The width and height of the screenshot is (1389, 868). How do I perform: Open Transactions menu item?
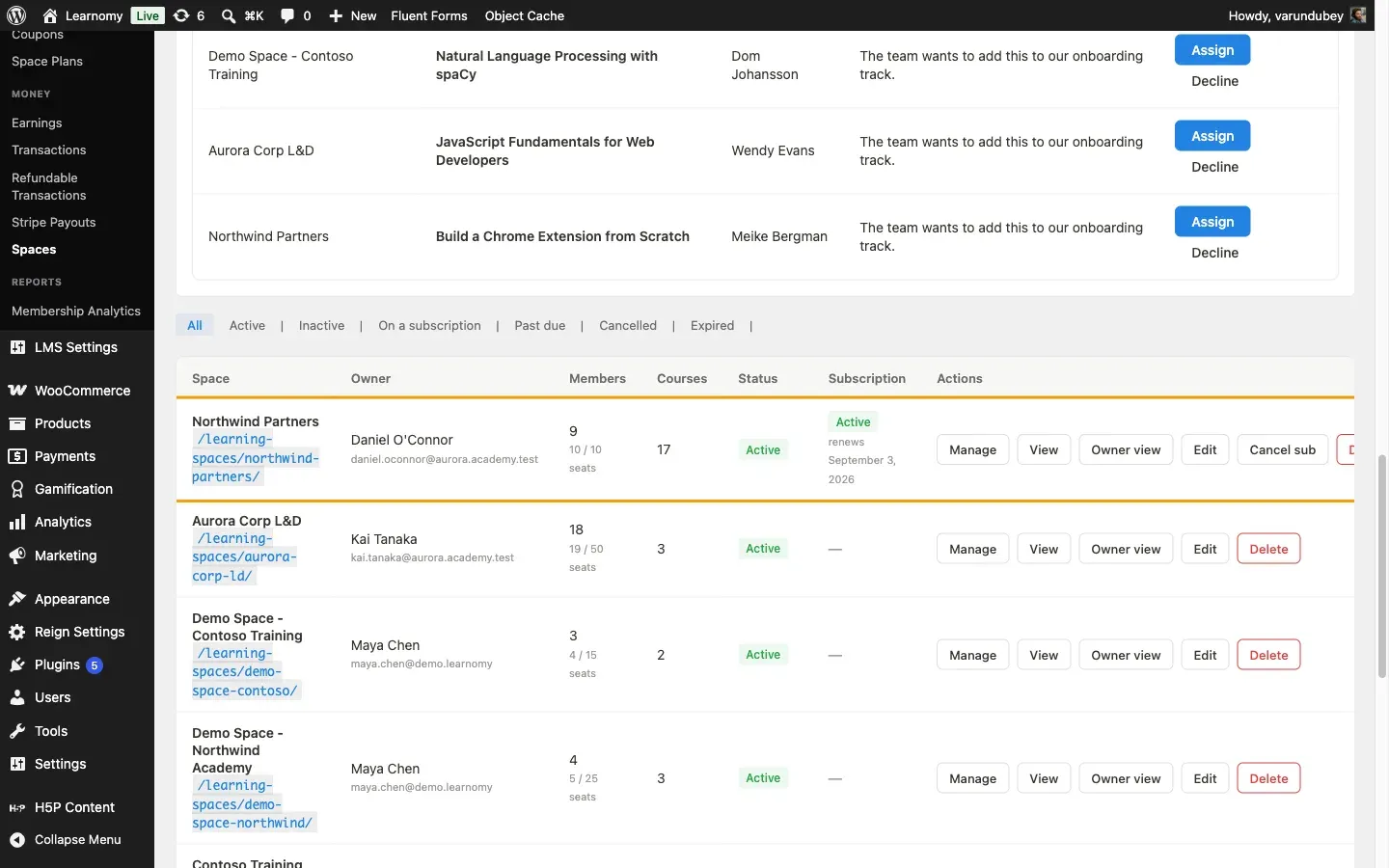(x=49, y=149)
